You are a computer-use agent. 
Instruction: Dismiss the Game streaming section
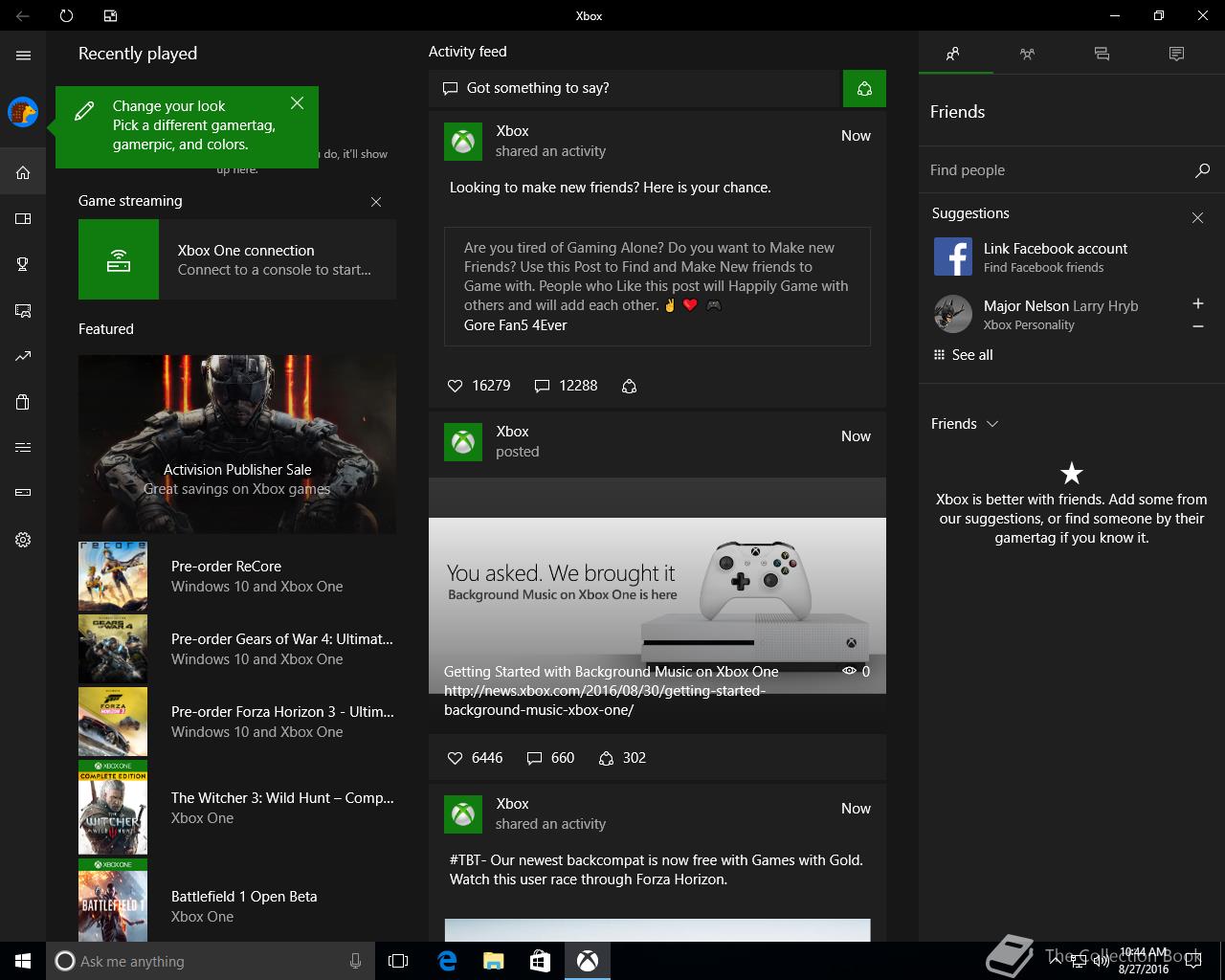pos(376,202)
